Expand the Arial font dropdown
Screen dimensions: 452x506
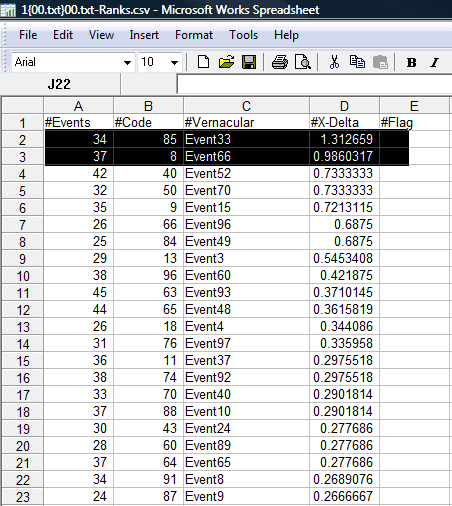[x=127, y=62]
